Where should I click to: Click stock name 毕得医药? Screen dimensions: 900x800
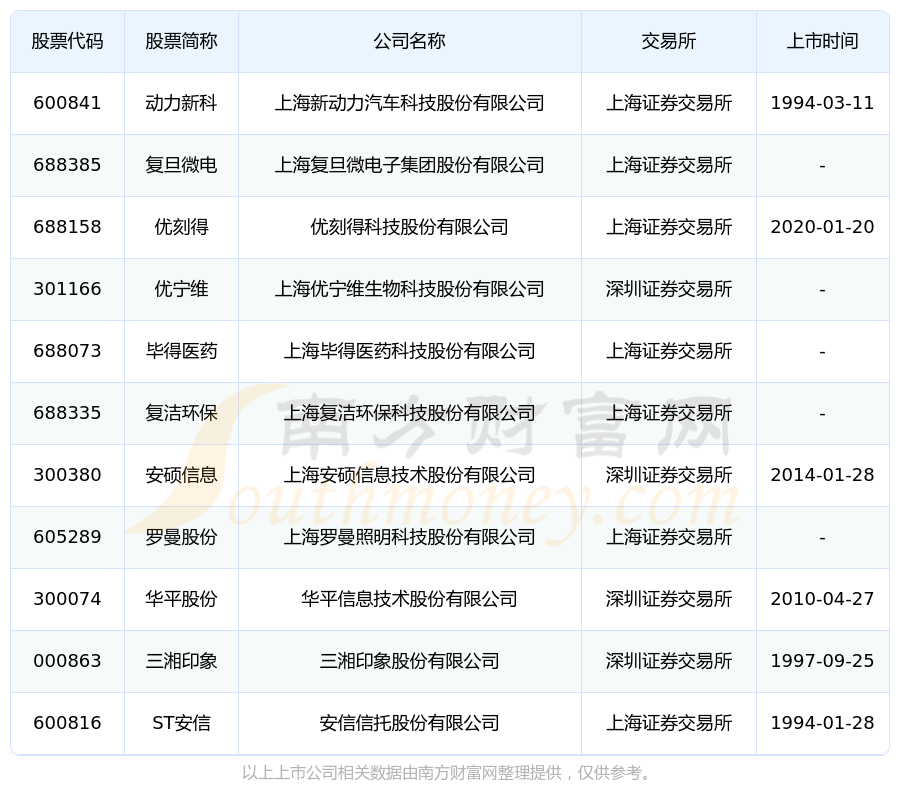point(181,351)
